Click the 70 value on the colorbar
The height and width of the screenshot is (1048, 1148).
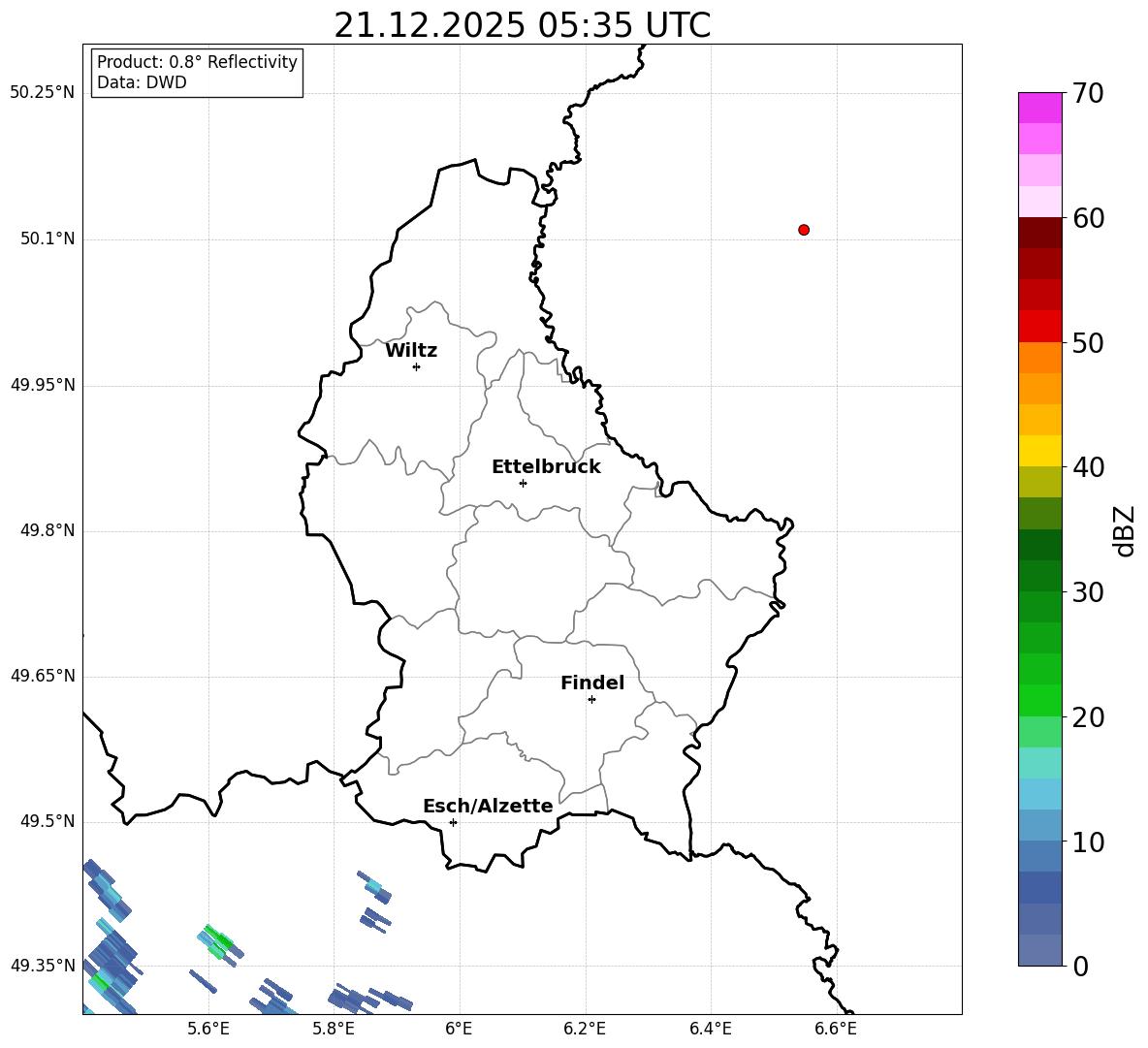(1088, 94)
